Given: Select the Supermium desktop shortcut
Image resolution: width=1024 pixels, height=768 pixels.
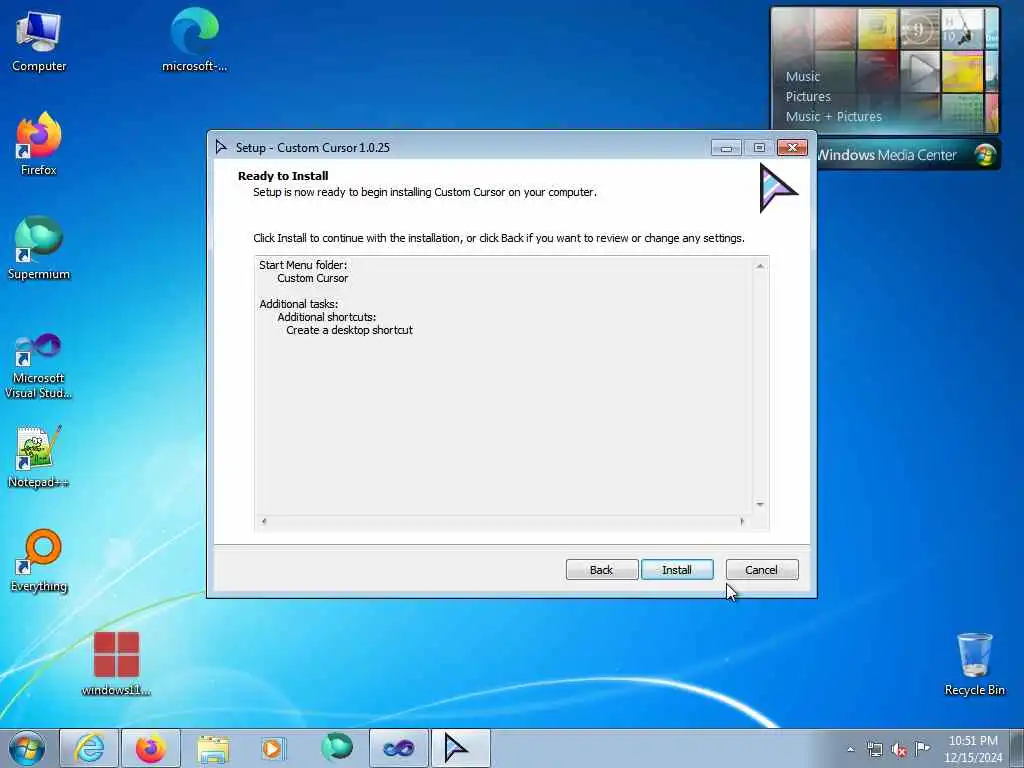Looking at the screenshot, I should click(x=39, y=248).
